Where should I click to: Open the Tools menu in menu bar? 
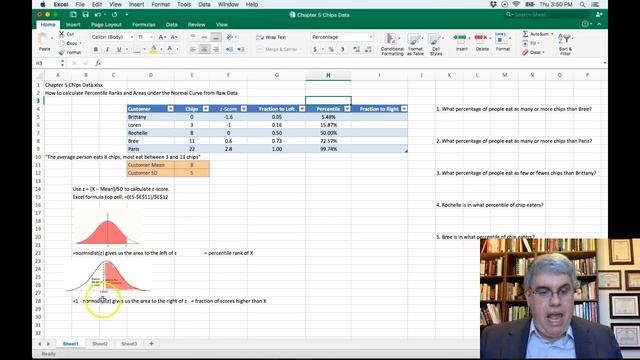click(x=184, y=4)
